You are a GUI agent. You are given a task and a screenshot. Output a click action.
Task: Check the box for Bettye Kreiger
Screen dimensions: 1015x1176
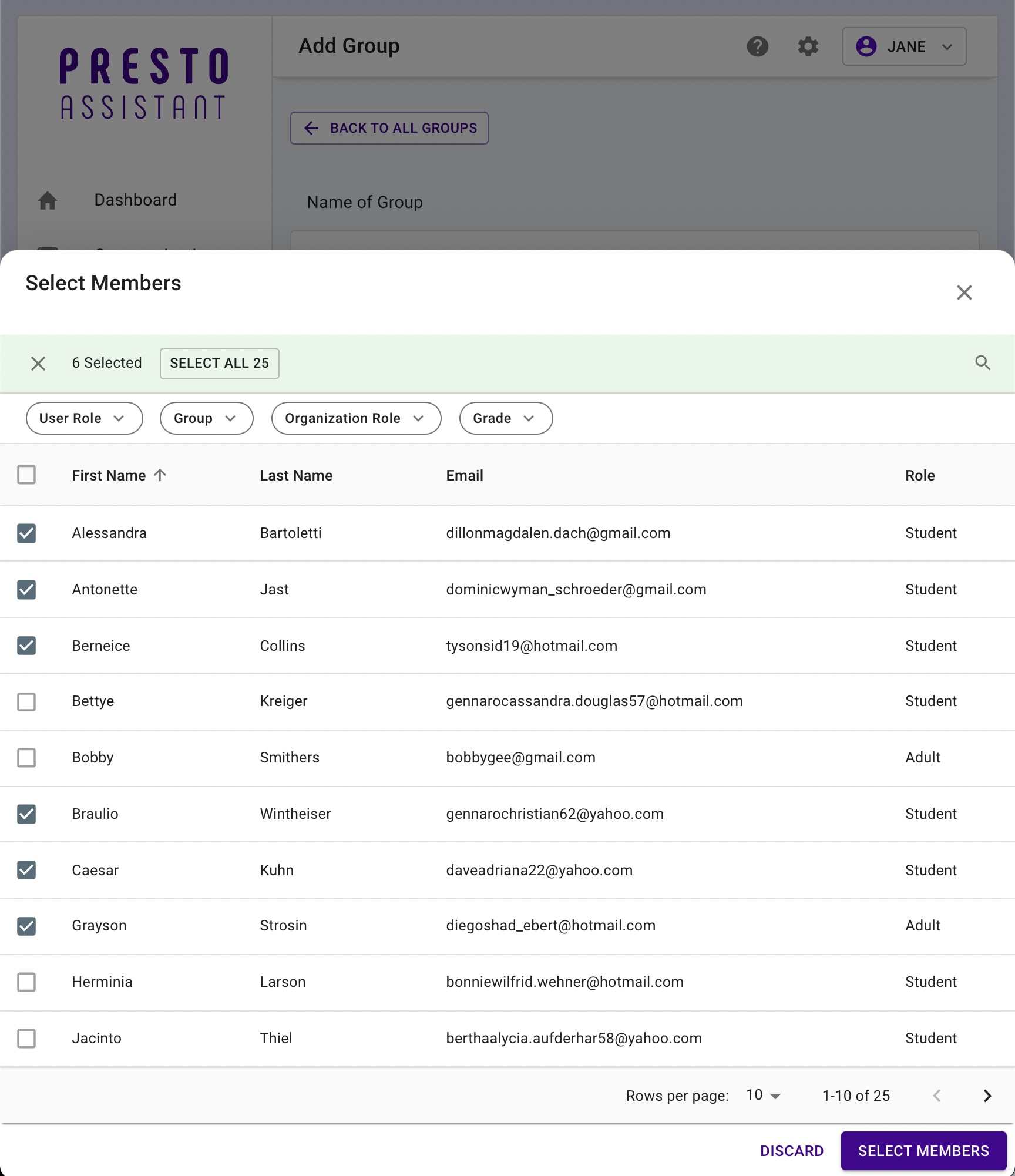[x=26, y=701]
